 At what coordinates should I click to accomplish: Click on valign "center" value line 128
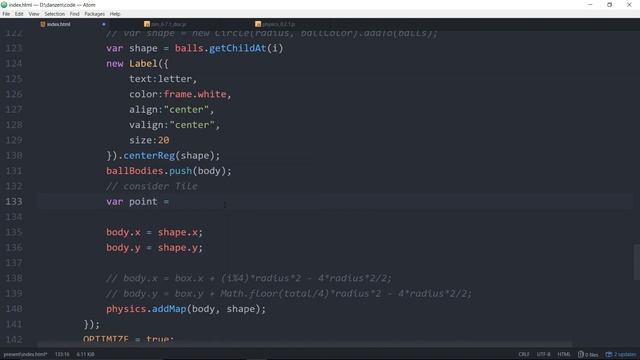[x=192, y=125]
